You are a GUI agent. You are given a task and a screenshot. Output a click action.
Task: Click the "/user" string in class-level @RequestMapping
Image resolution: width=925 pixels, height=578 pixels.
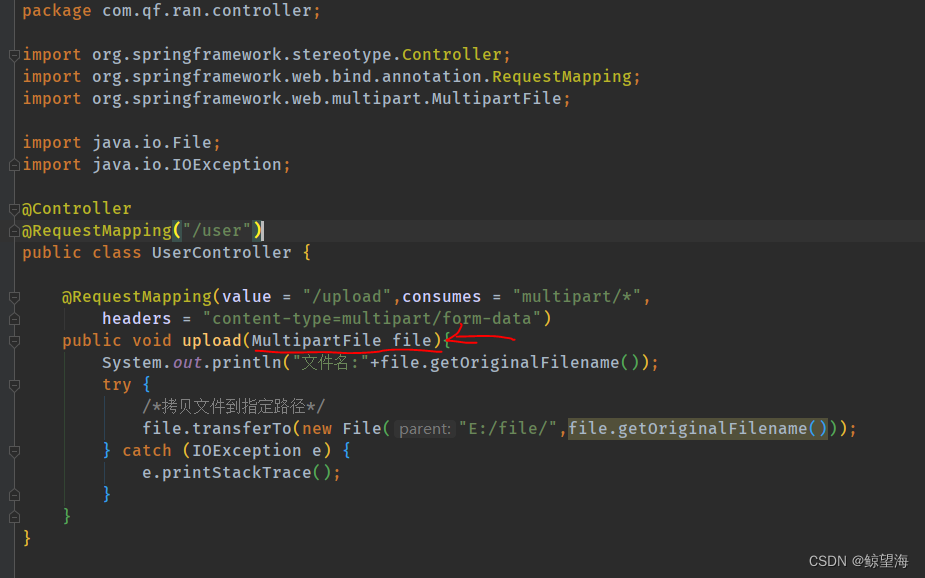[217, 231]
